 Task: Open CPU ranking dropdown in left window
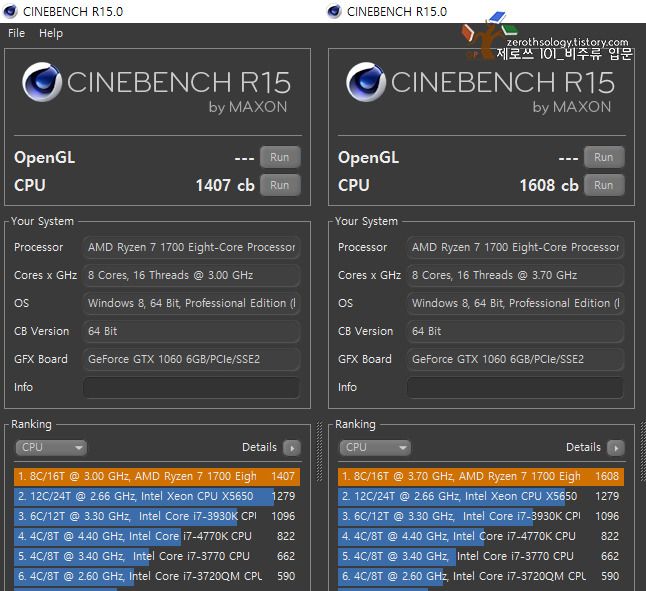(51, 447)
